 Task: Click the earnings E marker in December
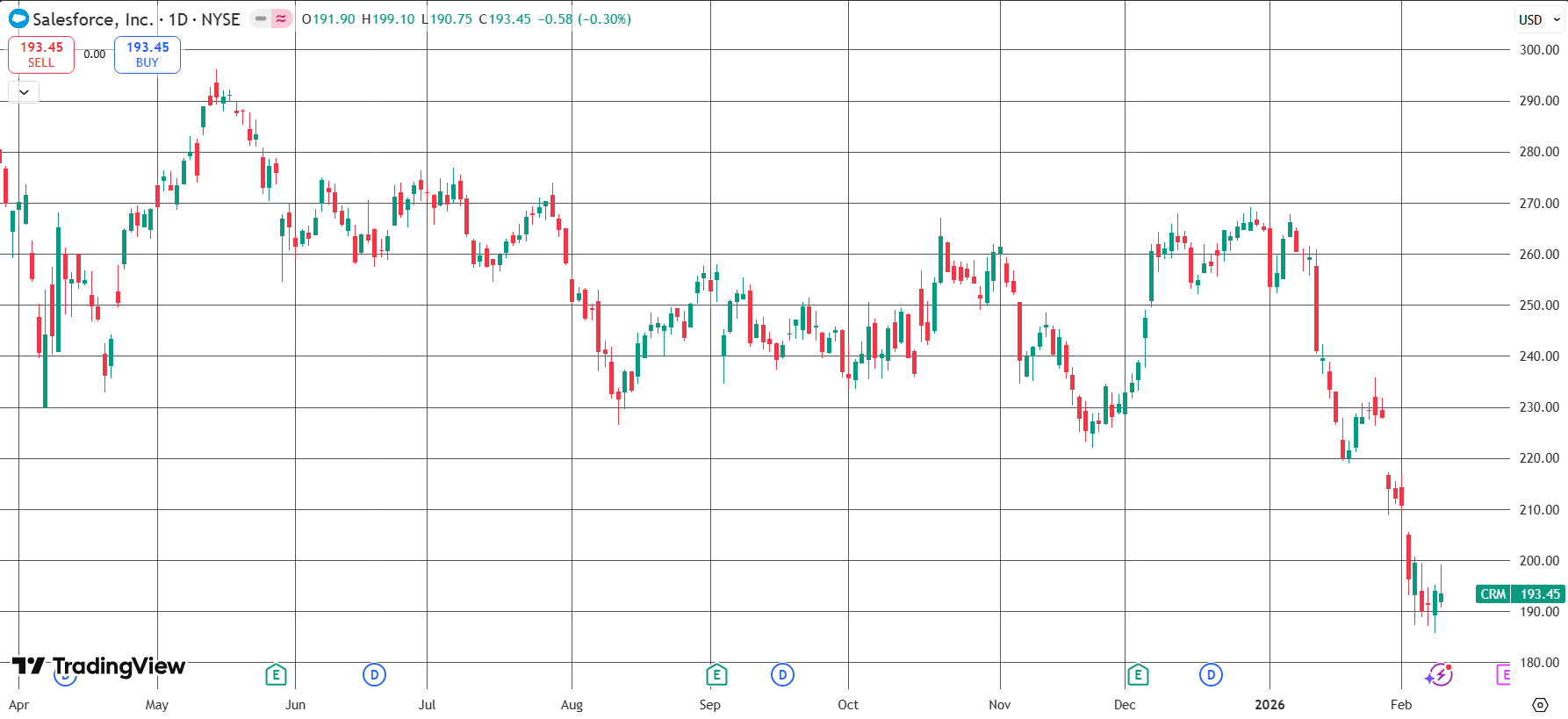[1138, 674]
